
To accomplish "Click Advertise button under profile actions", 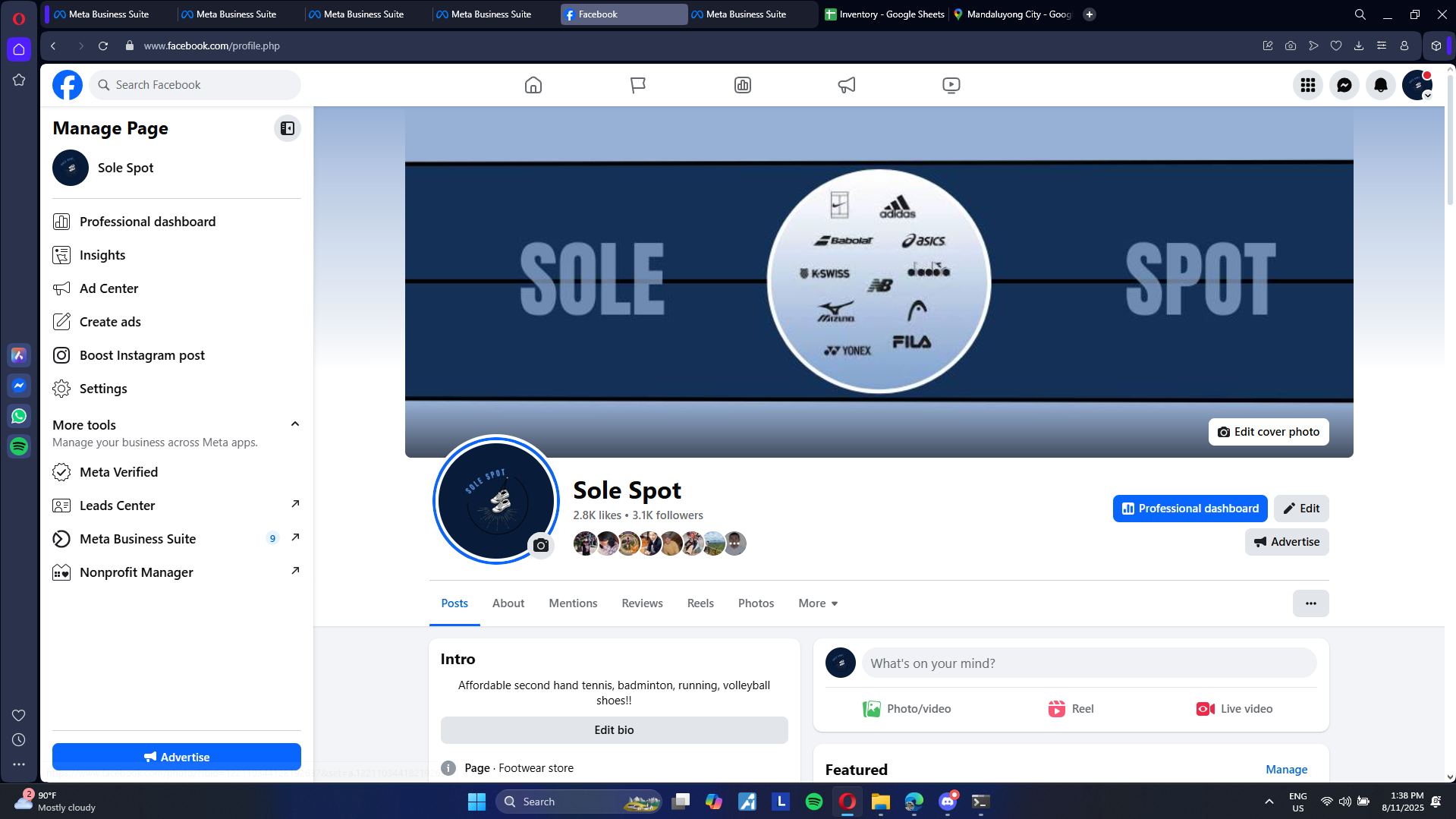I will point(1287,542).
